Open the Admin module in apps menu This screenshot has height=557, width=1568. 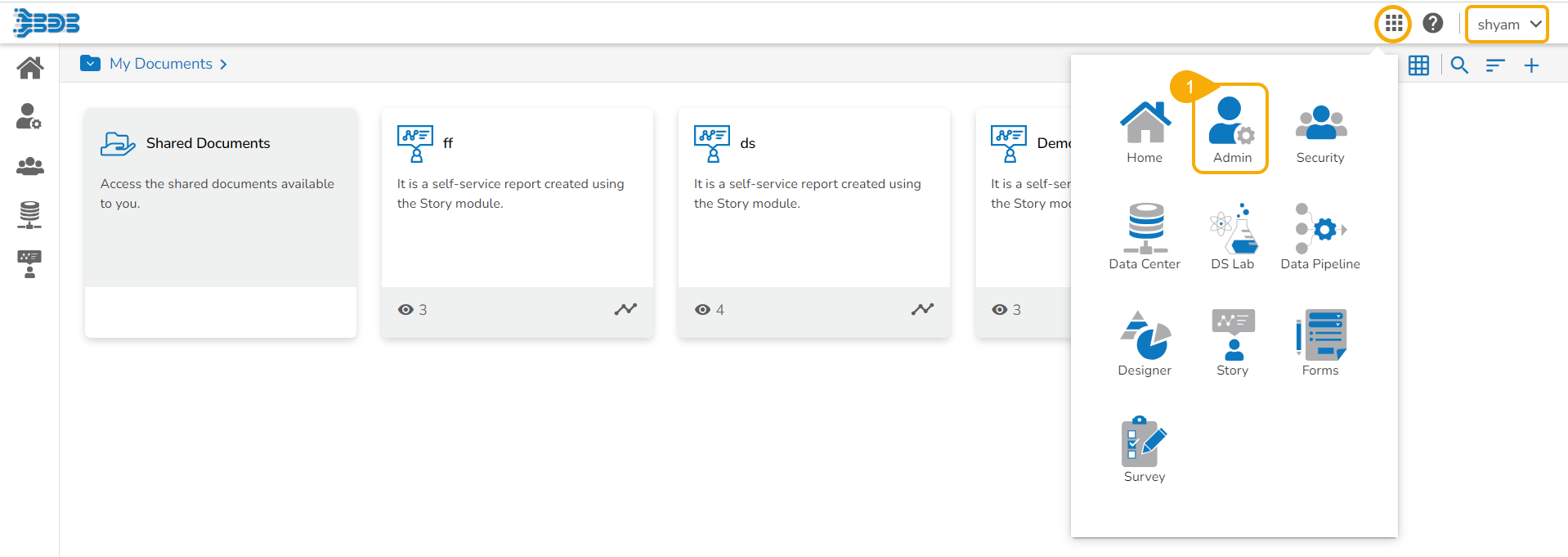click(x=1230, y=129)
